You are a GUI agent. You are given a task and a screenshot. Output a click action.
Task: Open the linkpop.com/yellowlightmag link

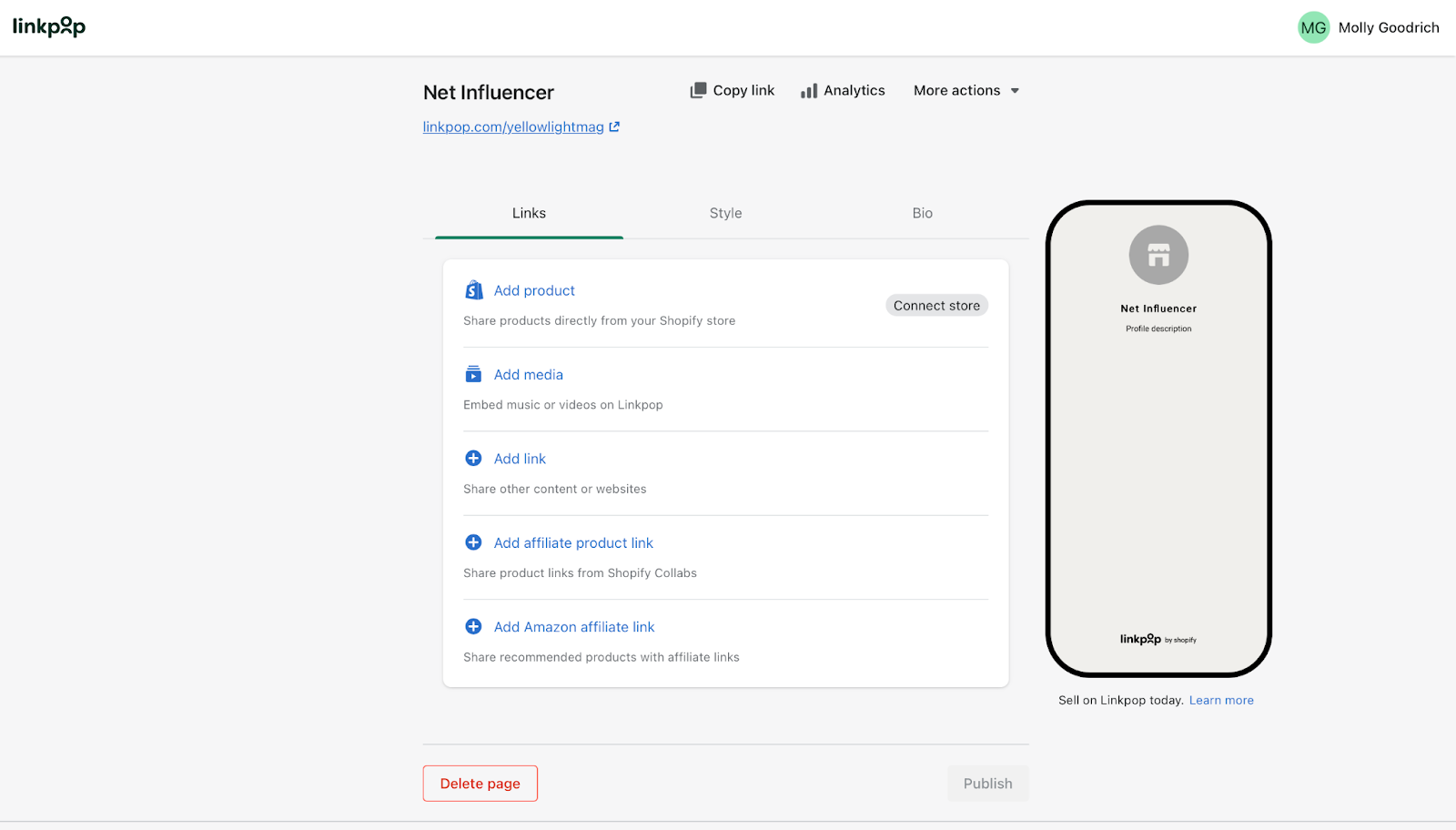(x=513, y=127)
